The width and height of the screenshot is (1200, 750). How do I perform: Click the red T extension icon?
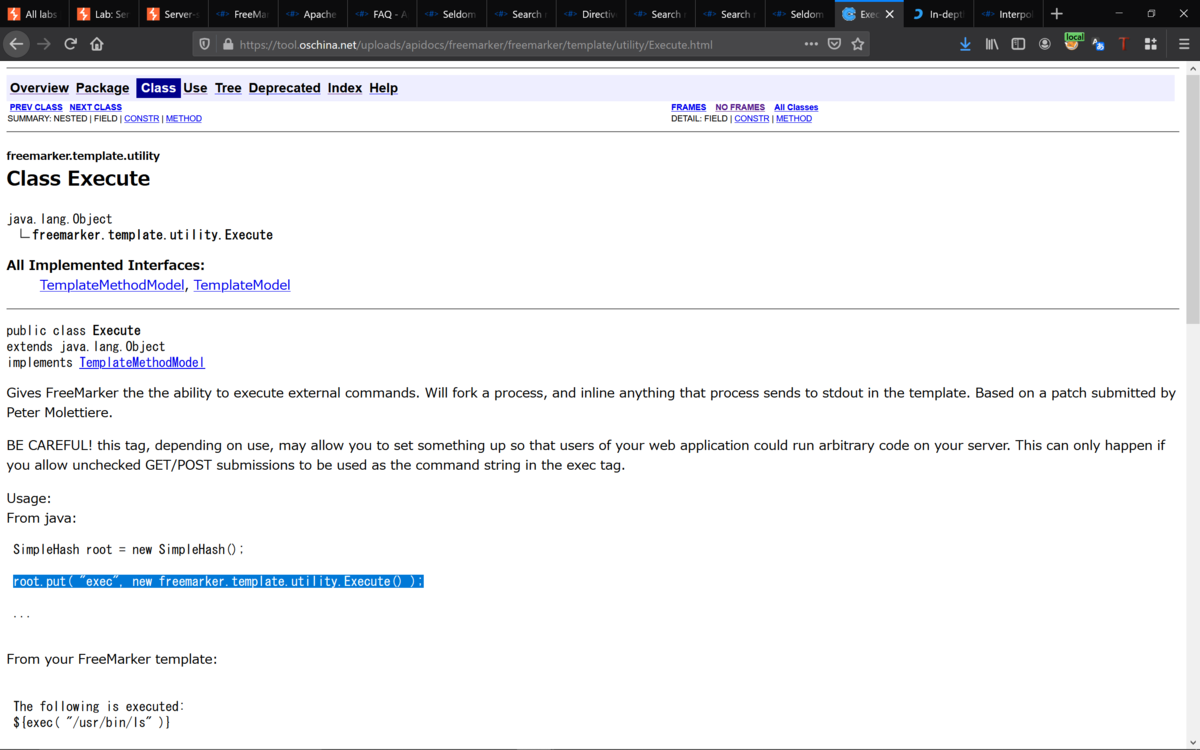click(1124, 44)
